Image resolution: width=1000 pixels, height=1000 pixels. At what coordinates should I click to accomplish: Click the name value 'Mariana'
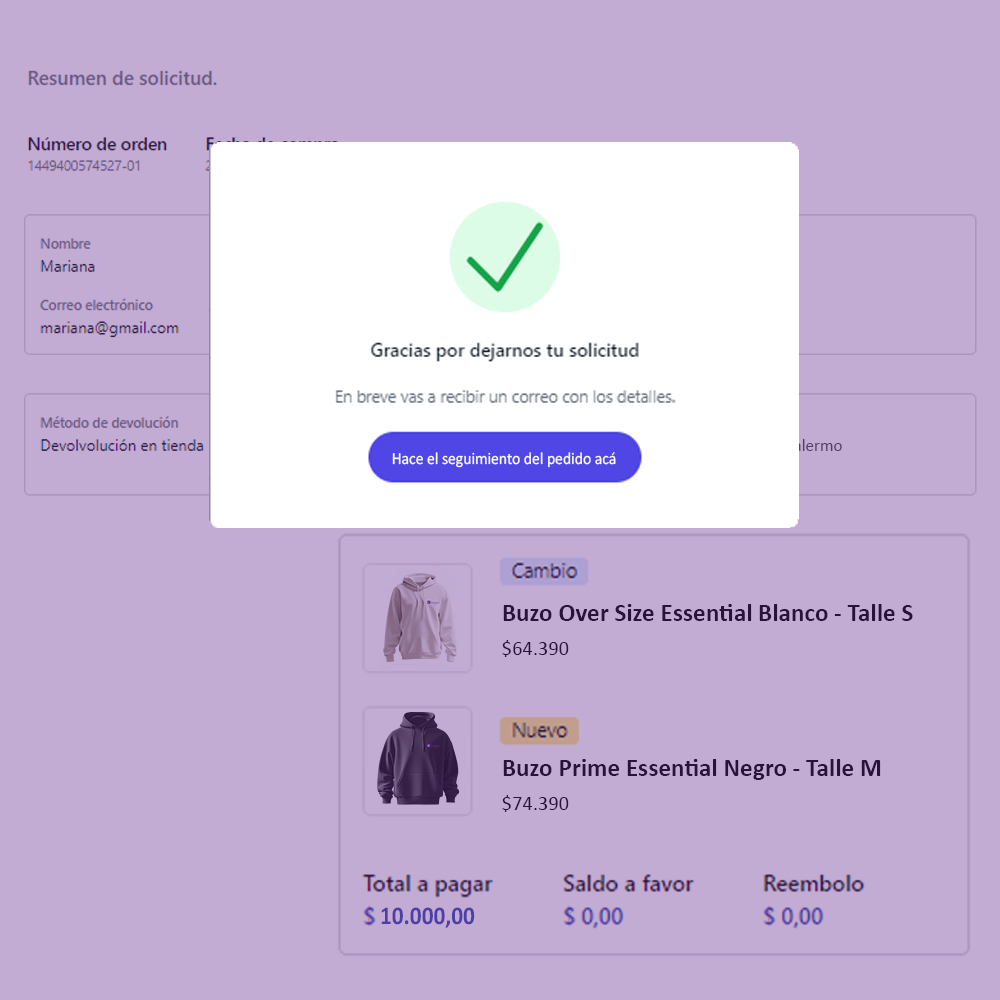(x=68, y=267)
